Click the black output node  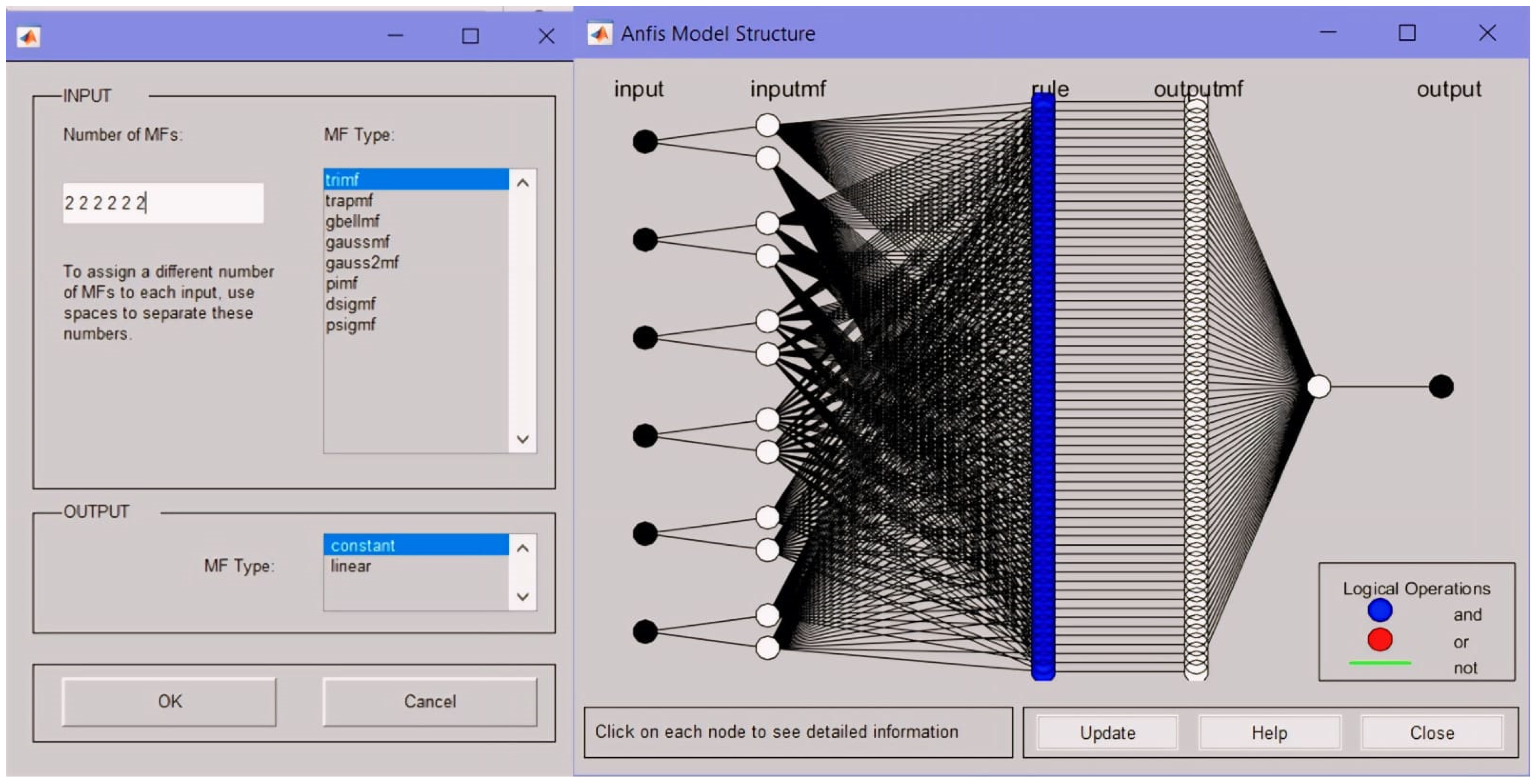[x=1441, y=387]
